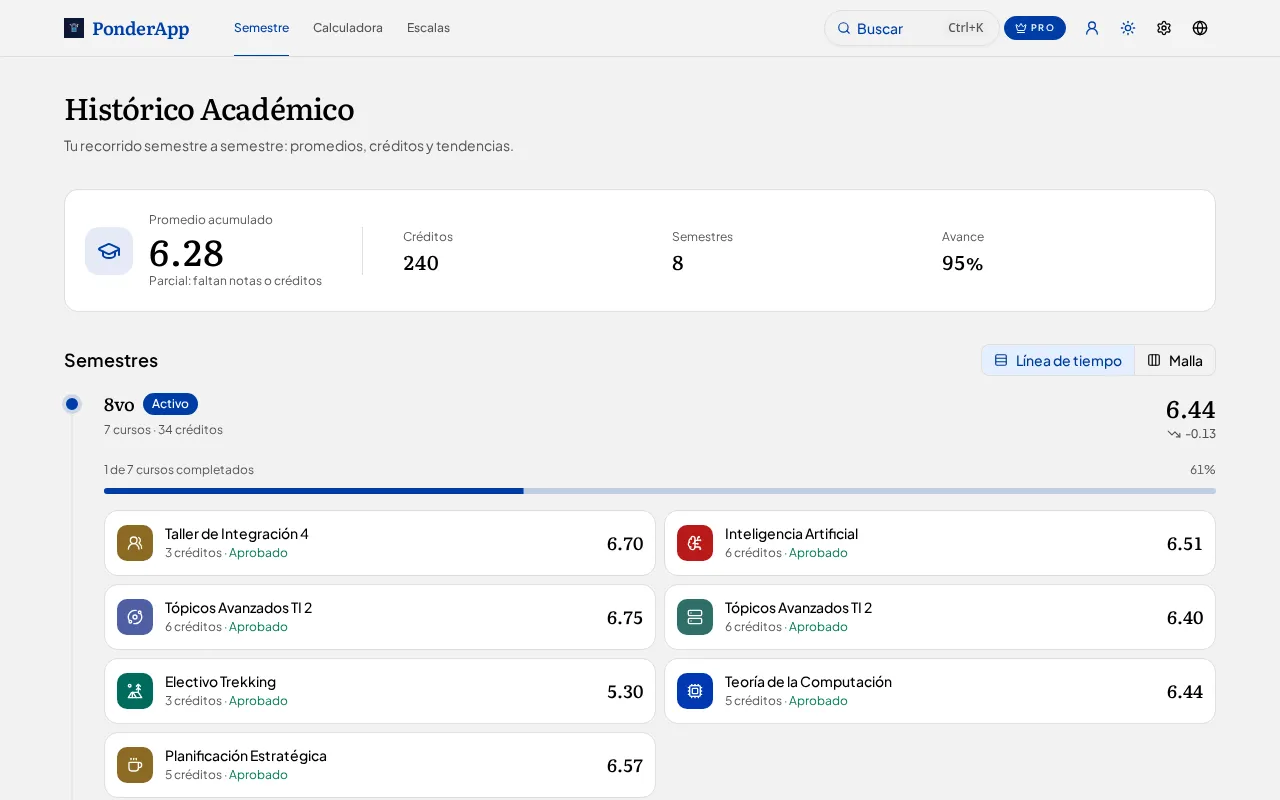Click the 8vo semester progress bar
Screen dimensions: 1280x800
[660, 491]
